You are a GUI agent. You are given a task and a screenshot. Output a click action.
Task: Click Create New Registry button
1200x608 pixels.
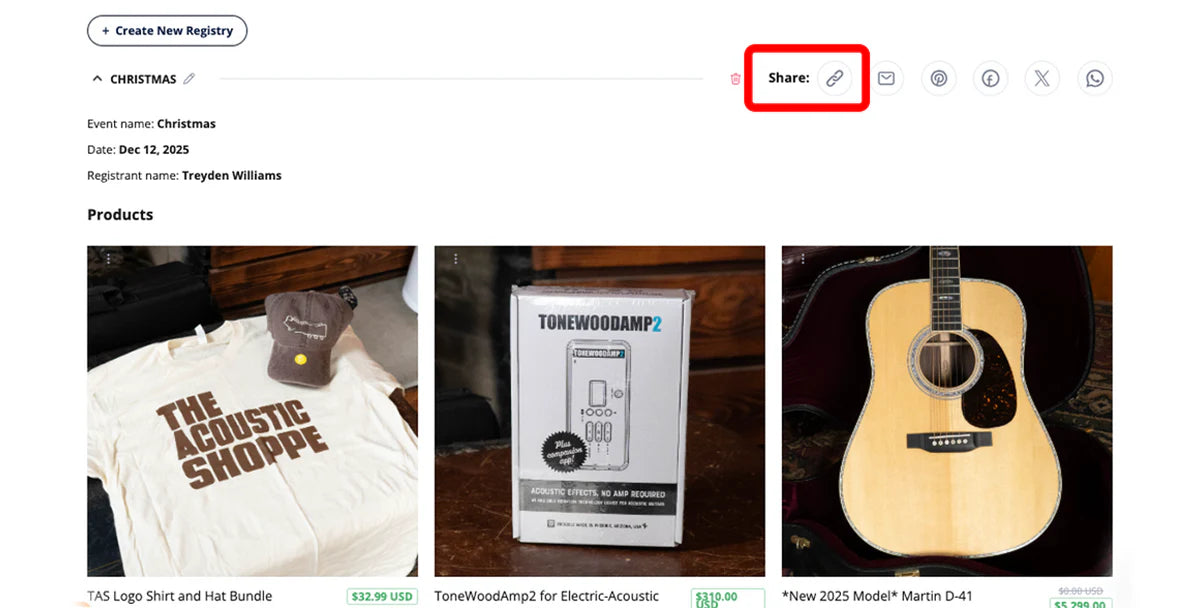tap(167, 31)
